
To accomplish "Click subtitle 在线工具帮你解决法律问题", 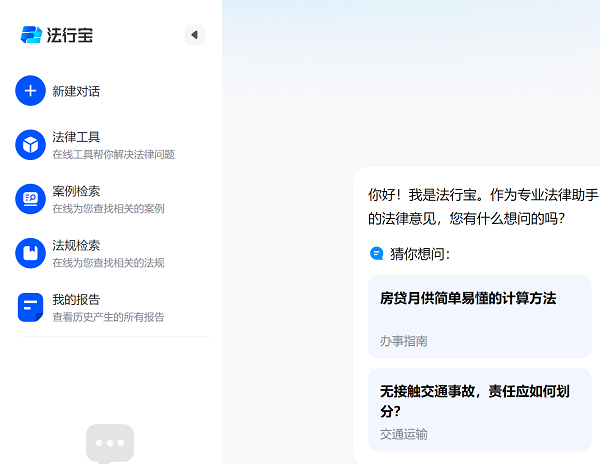I will pyautogui.click(x=114, y=155).
